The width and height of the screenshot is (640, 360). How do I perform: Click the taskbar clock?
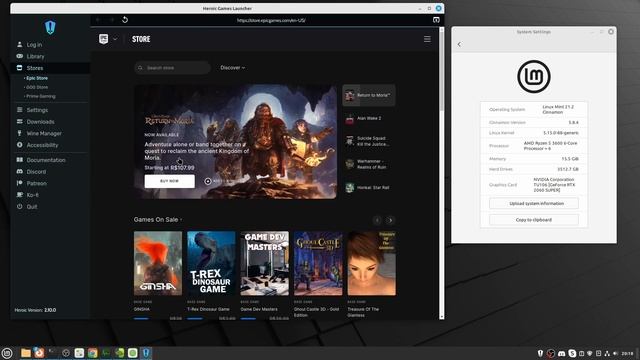pyautogui.click(x=627, y=353)
